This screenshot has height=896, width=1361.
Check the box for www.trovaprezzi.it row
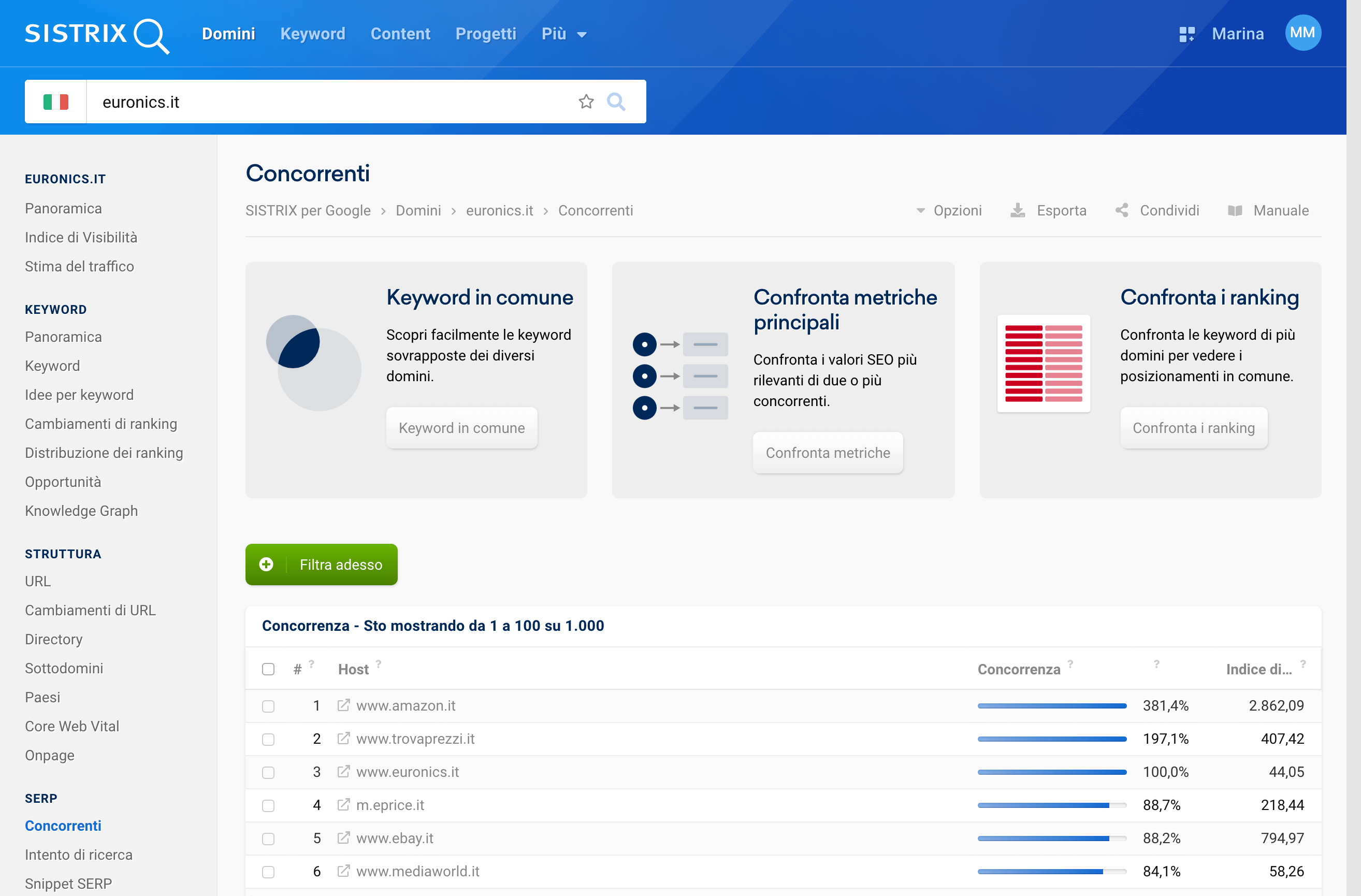268,739
